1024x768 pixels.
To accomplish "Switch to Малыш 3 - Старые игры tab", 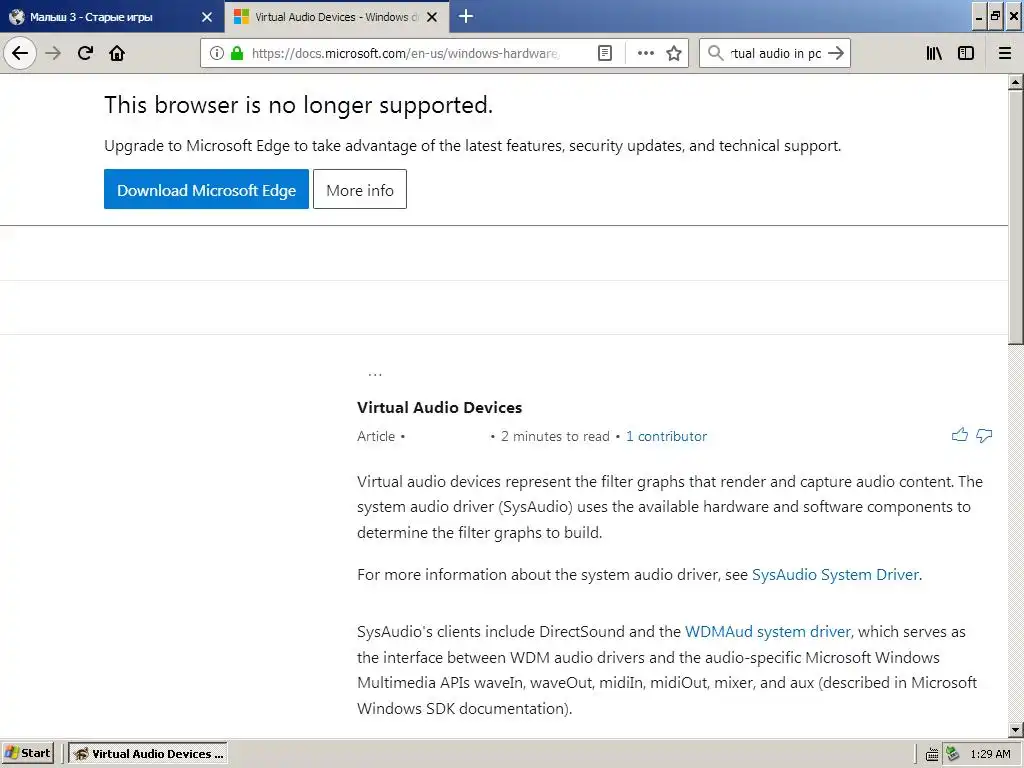I will (112, 17).
